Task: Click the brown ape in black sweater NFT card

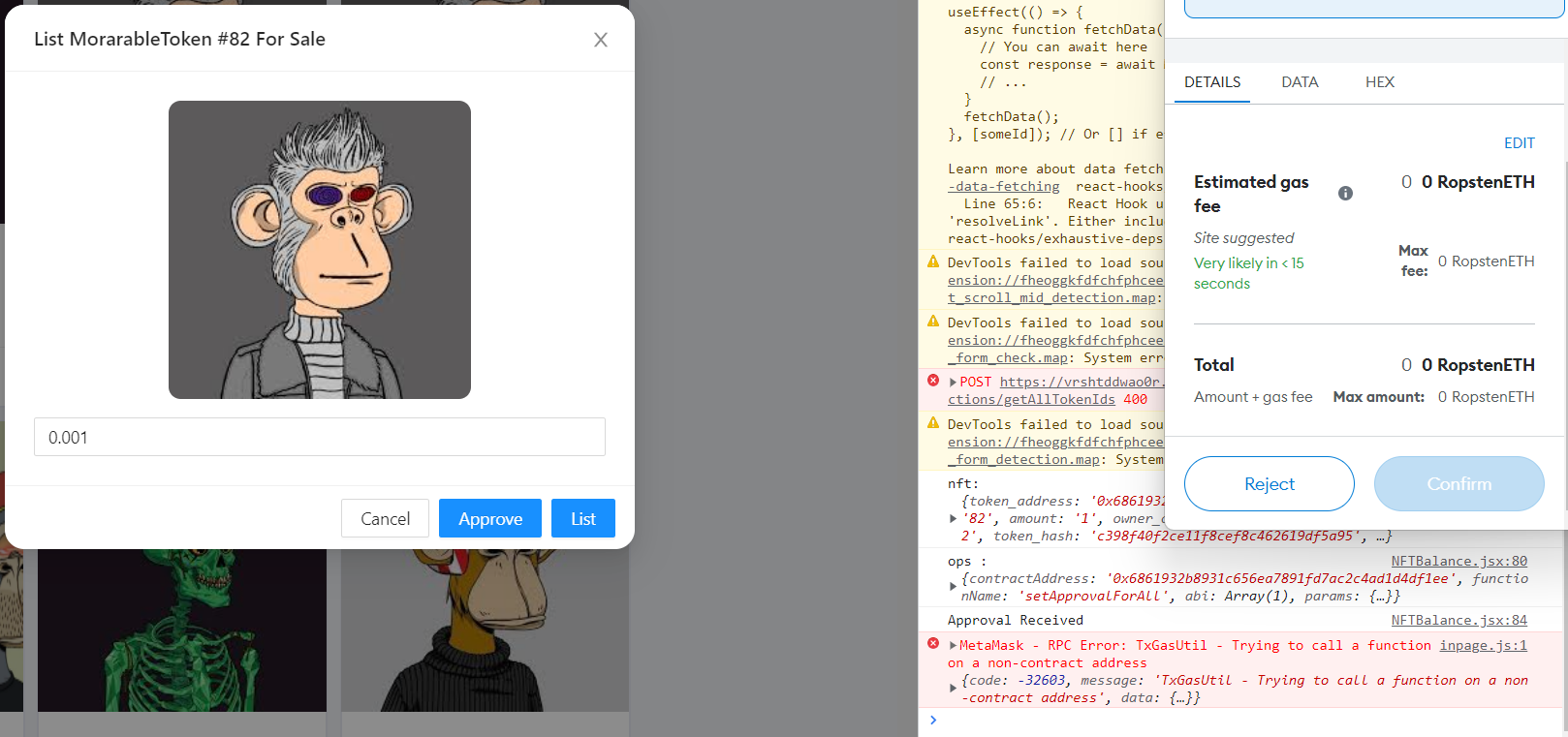Action: tap(485, 630)
